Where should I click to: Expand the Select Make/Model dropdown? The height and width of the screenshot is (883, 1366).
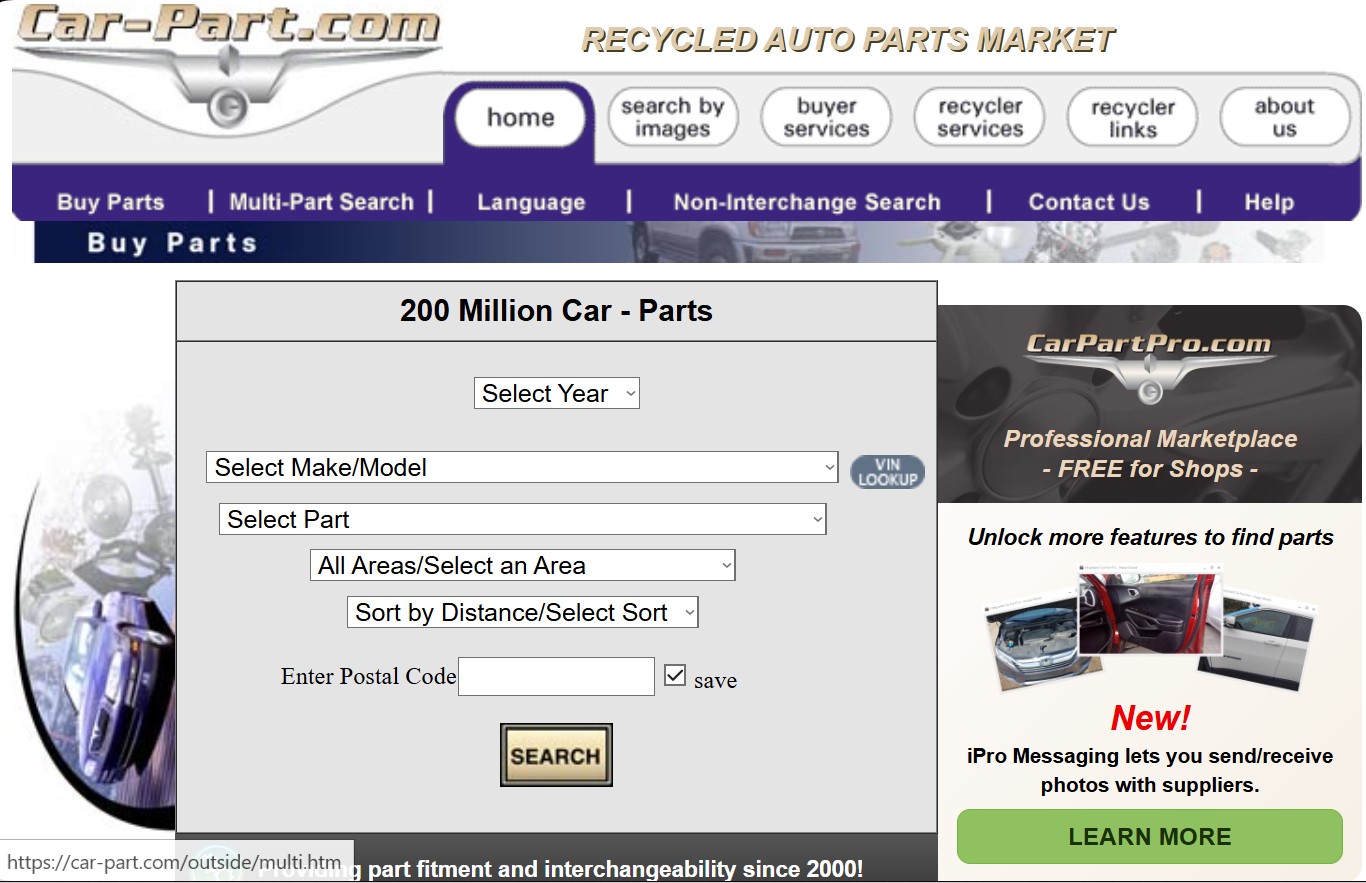[521, 467]
